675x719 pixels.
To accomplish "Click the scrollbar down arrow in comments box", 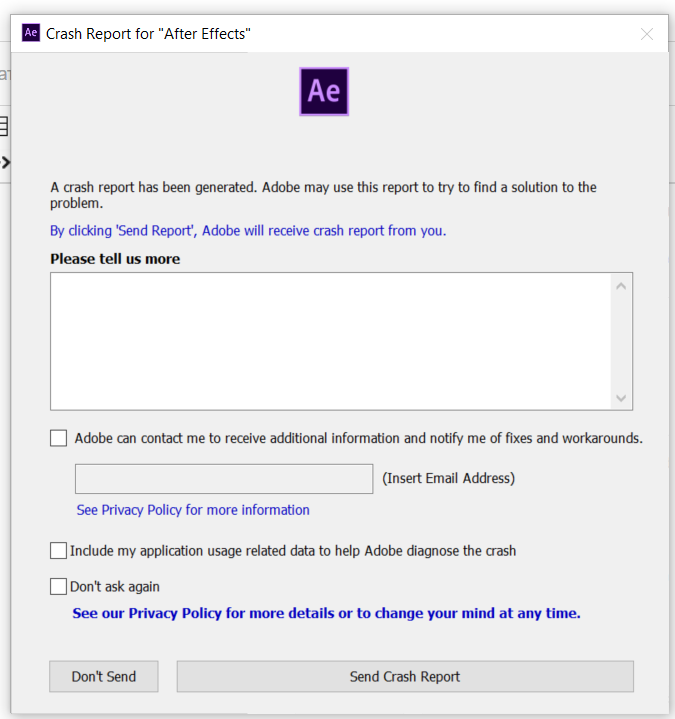I will pyautogui.click(x=621, y=398).
